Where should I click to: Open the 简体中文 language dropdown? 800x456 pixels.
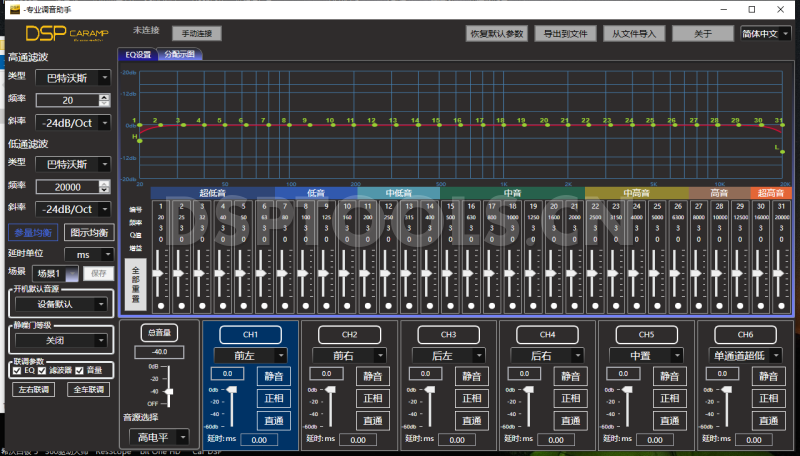pos(765,33)
